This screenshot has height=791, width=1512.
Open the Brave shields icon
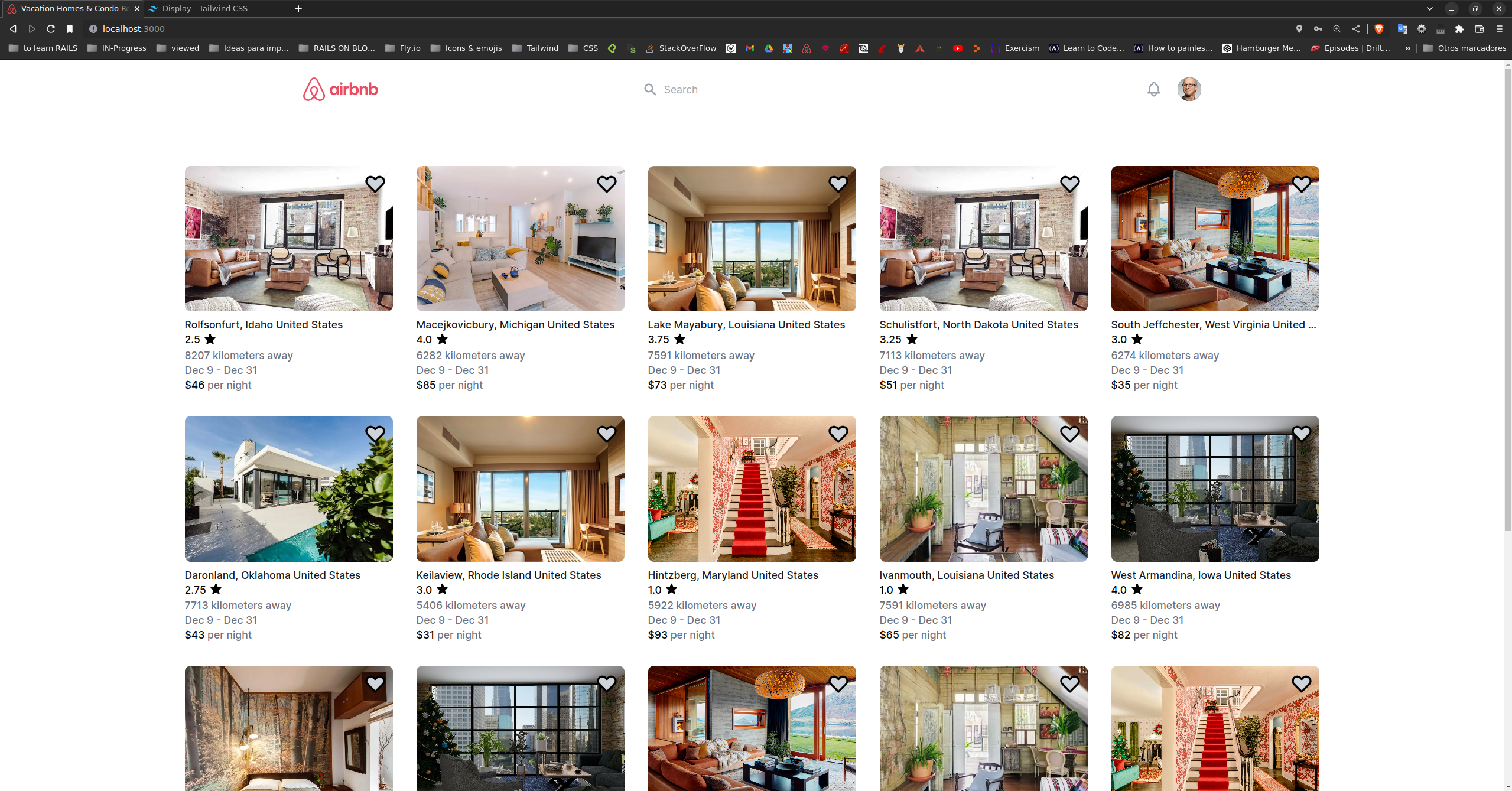click(1379, 29)
